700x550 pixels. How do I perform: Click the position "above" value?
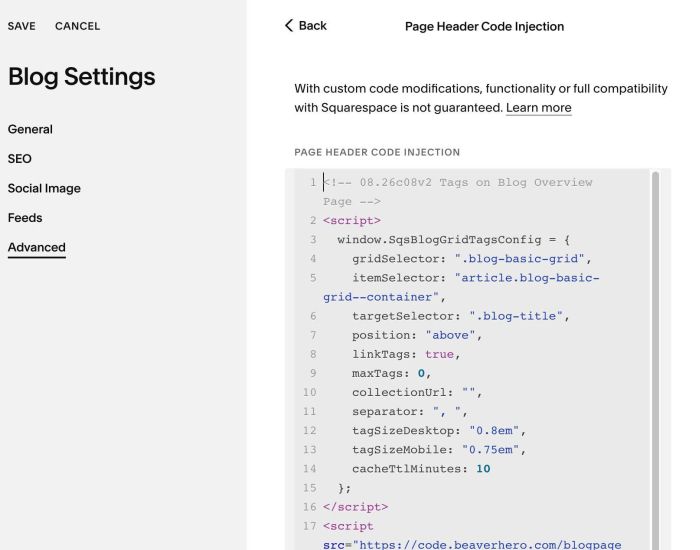point(450,335)
